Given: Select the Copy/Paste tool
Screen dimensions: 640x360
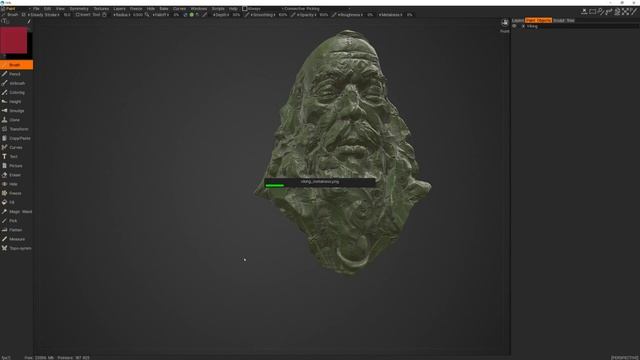Looking at the screenshot, I should pyautogui.click(x=16, y=138).
